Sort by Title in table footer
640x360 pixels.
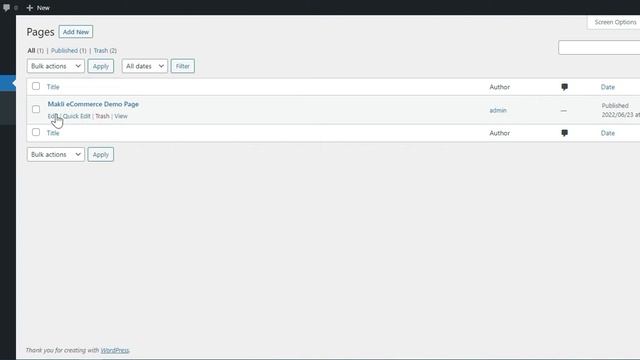(x=53, y=133)
